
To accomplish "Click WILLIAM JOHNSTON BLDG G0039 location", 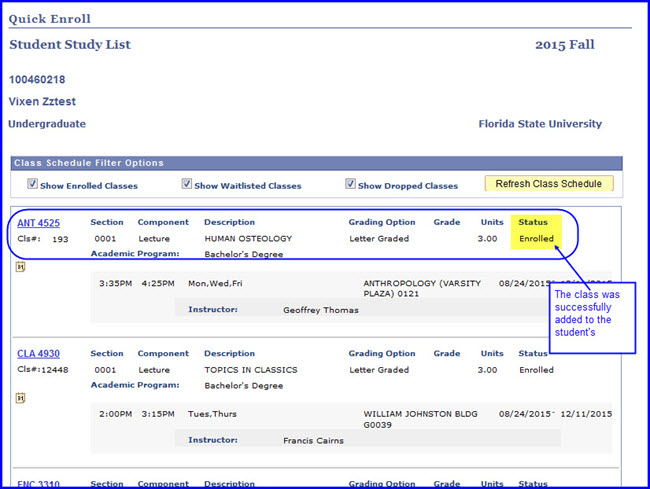I will (420, 419).
